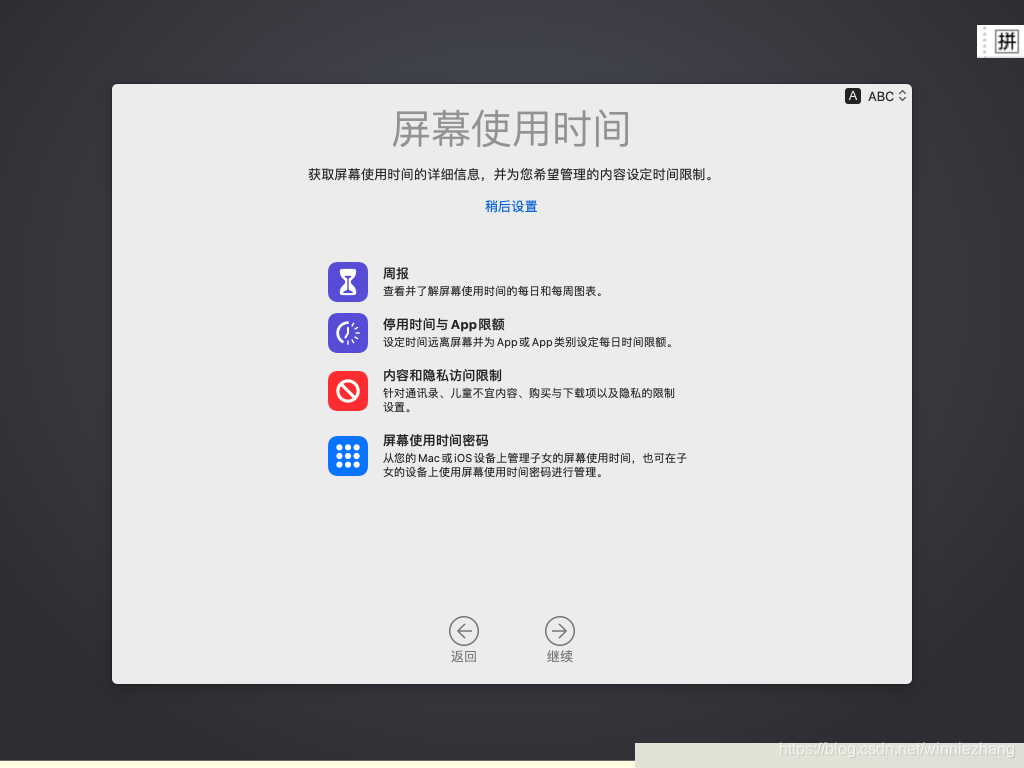The image size is (1024, 768).
Task: Click the 周报 hourglass icon
Action: [x=347, y=282]
